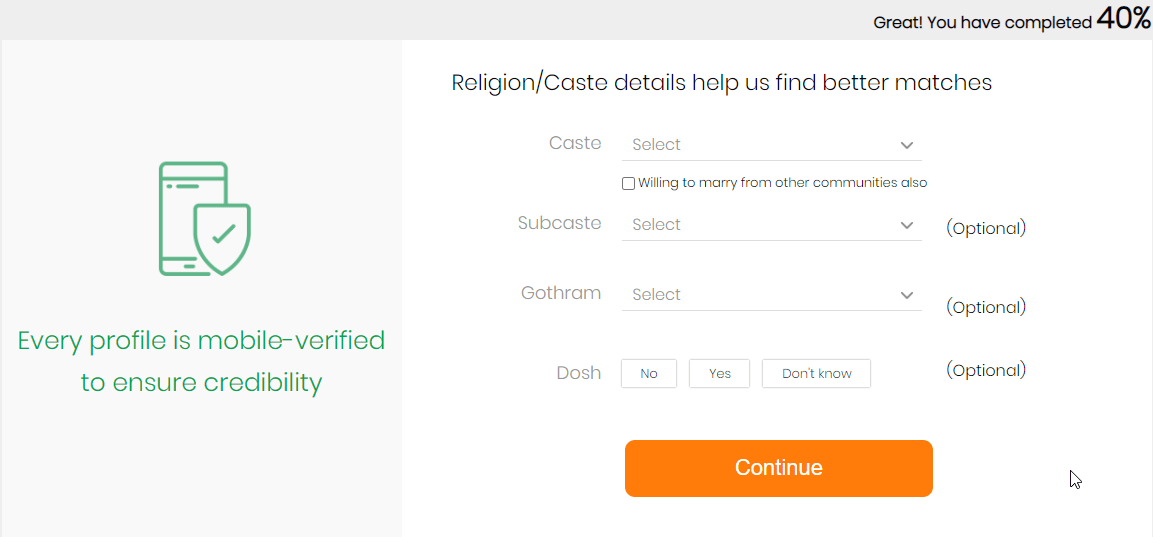Screen dimensions: 1153x537
Task: Select Yes for Dosh
Action: pos(720,374)
